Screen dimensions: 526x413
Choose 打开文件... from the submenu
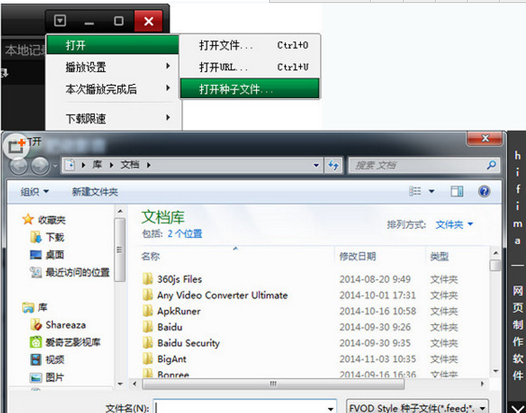(x=250, y=45)
